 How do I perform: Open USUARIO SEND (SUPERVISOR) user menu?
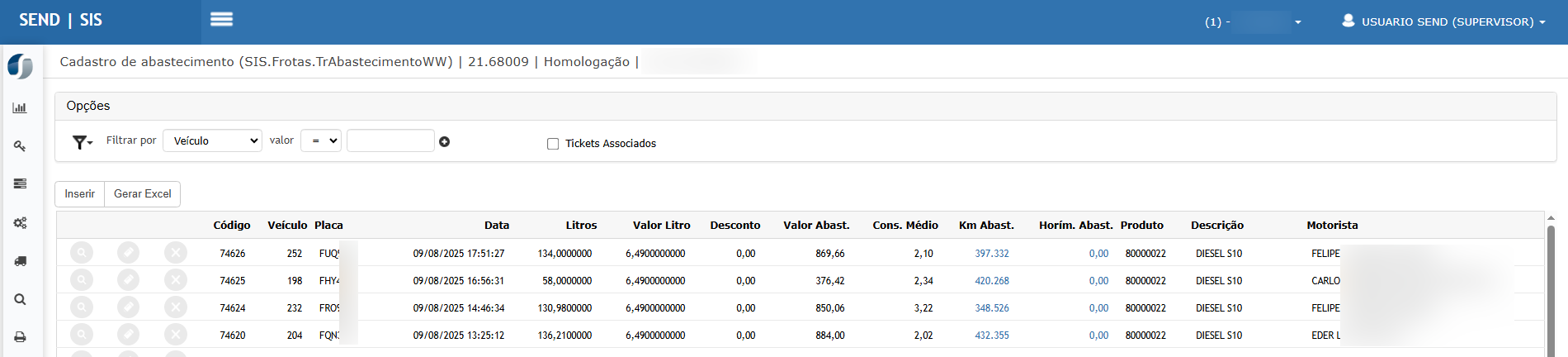pos(1443,21)
